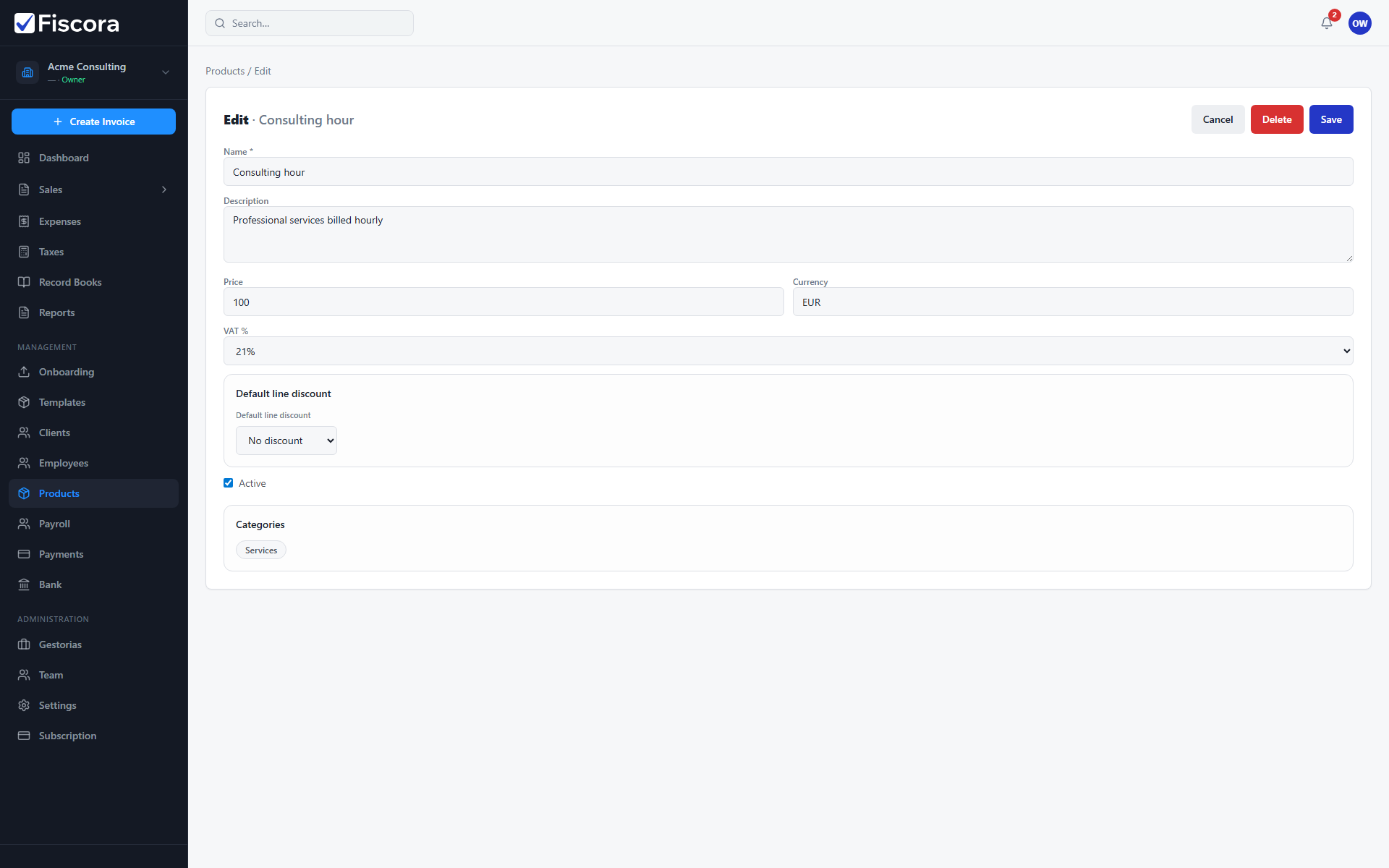1389x868 pixels.
Task: Click the Services category chip
Action: pyautogui.click(x=261, y=550)
